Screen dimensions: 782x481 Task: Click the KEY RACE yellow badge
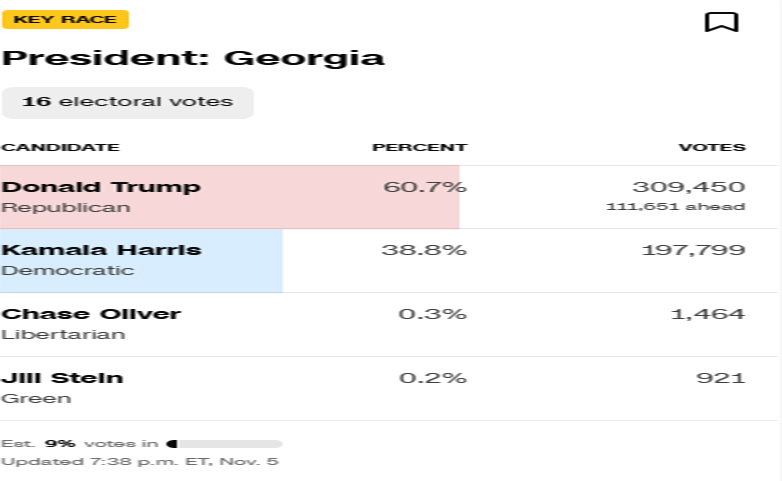coord(65,19)
